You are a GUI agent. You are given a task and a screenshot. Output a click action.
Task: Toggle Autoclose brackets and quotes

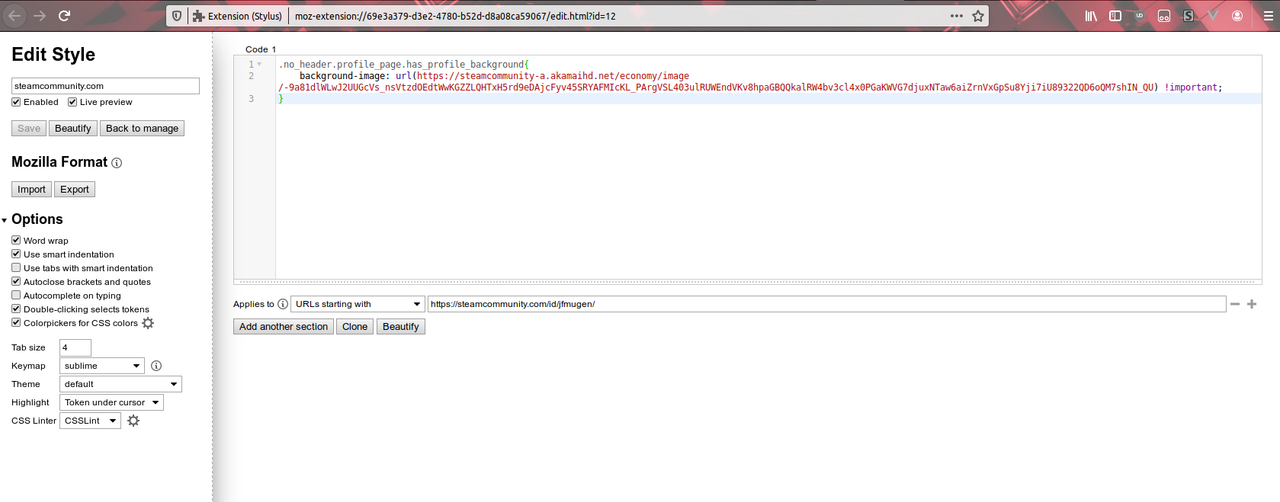(x=16, y=282)
